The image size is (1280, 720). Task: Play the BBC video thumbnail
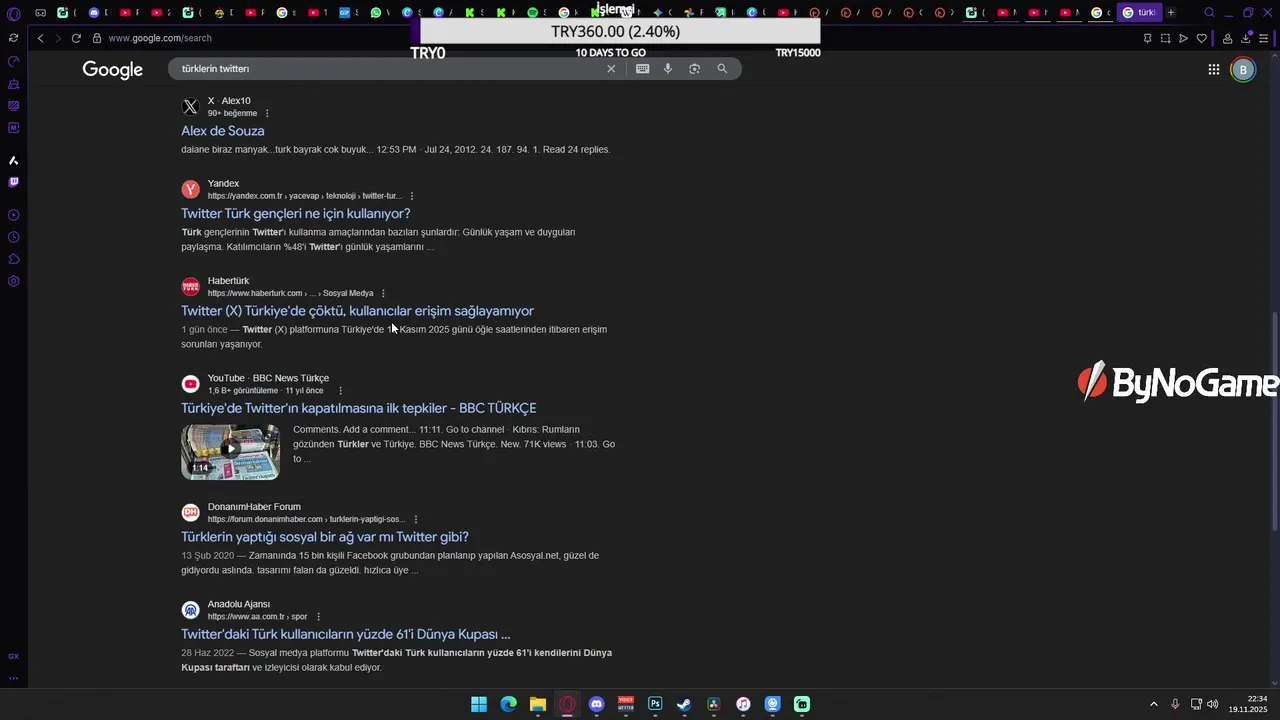point(230,451)
